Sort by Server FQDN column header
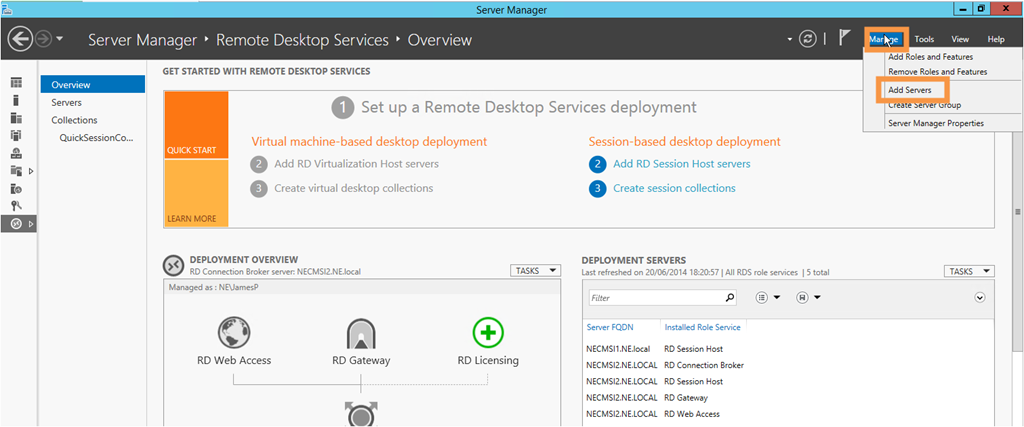The width and height of the screenshot is (1024, 427). pyautogui.click(x=610, y=327)
